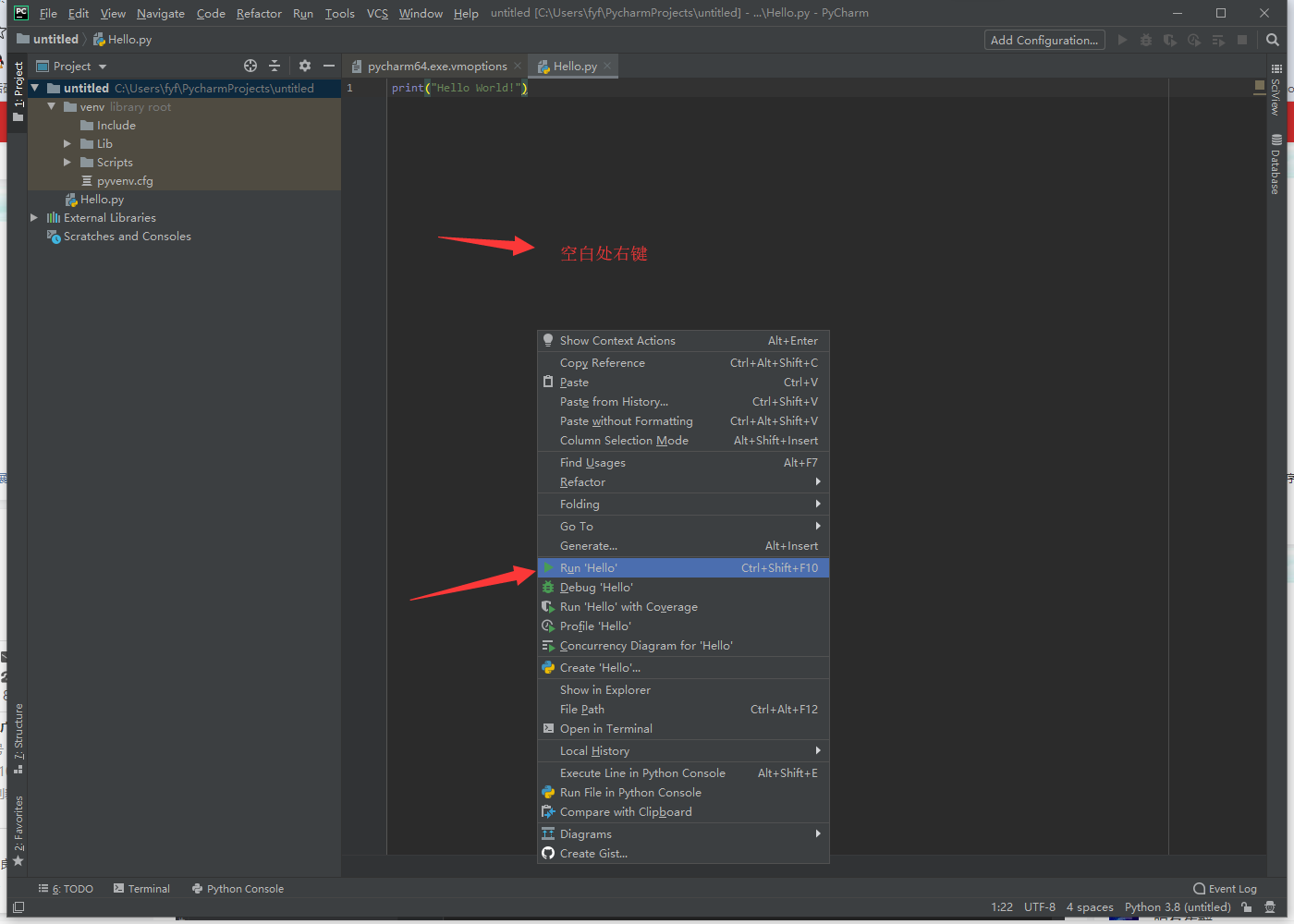Open the File menu
The height and width of the screenshot is (924, 1294).
[x=48, y=13]
